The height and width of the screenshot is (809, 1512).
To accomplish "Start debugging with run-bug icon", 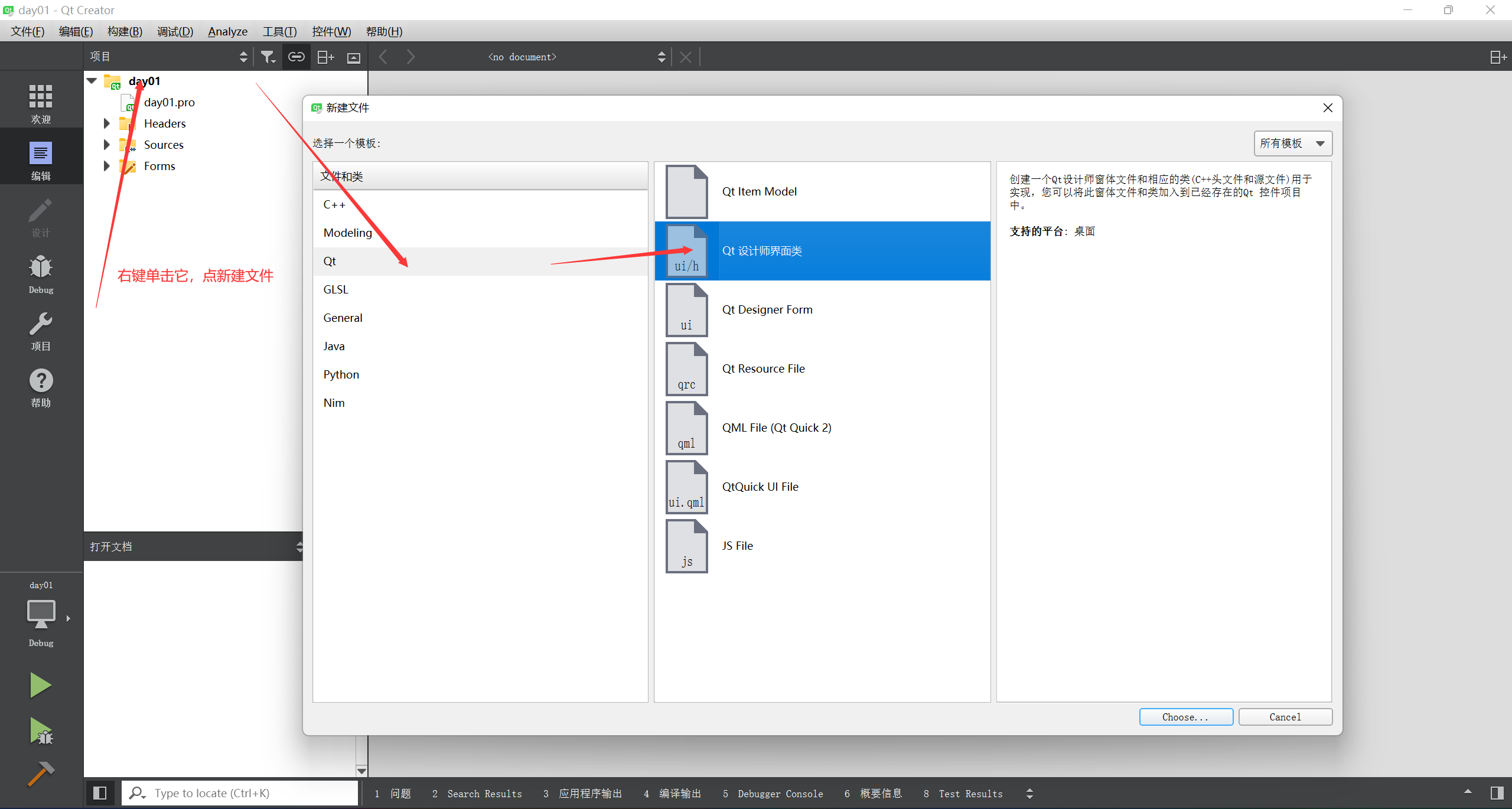I will click(x=41, y=731).
